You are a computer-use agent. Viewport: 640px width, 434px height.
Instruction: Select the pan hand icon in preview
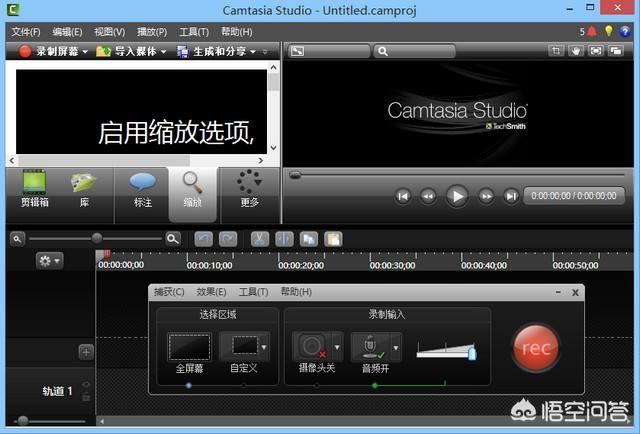[x=576, y=51]
